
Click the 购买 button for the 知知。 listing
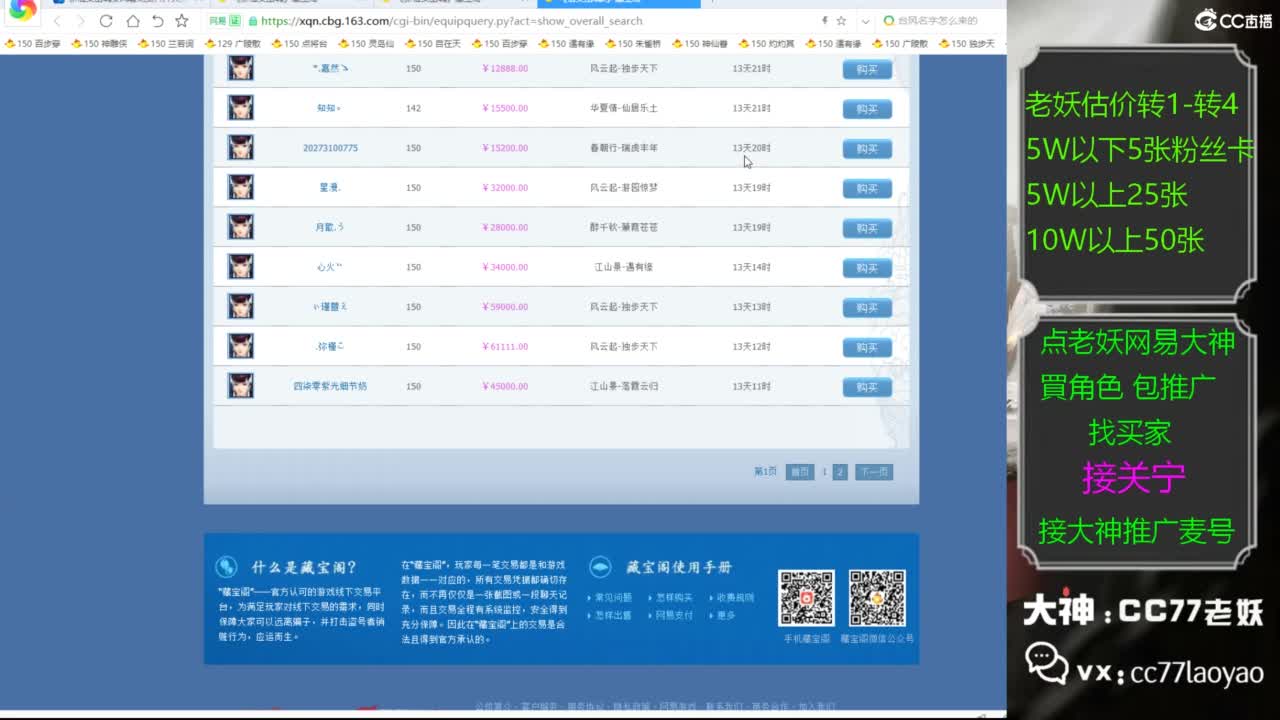pyautogui.click(x=866, y=108)
